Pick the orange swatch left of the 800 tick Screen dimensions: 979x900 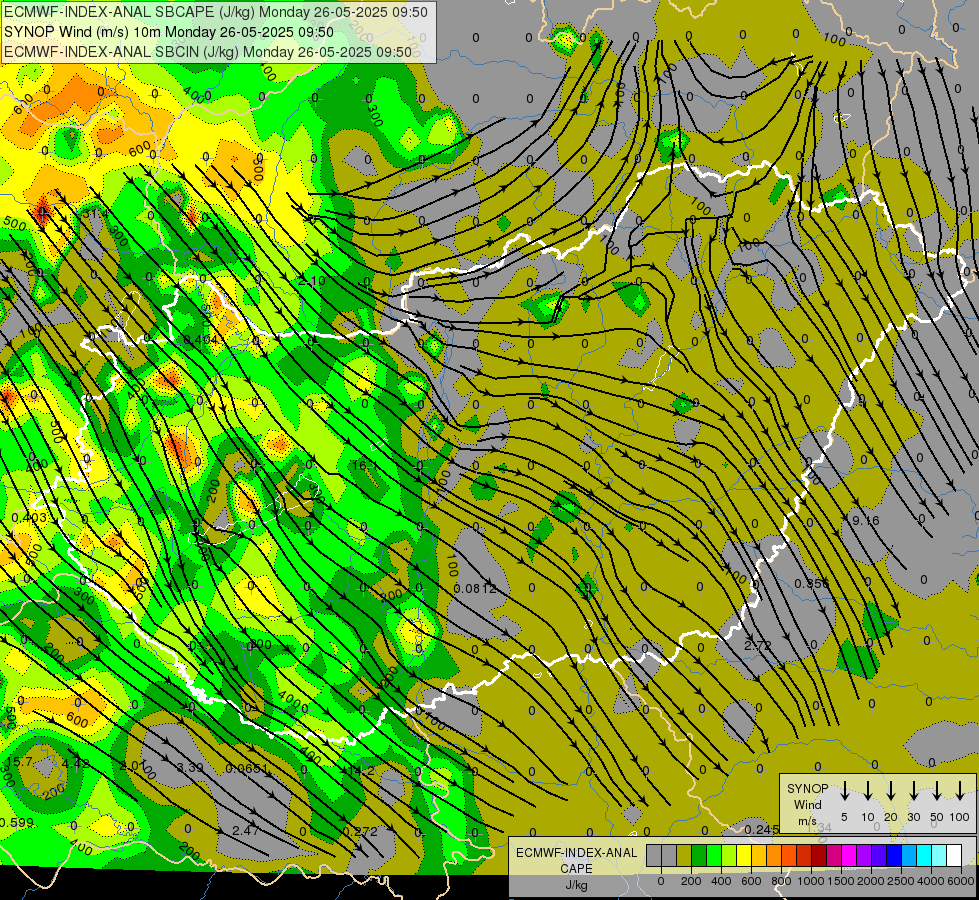[x=774, y=855]
